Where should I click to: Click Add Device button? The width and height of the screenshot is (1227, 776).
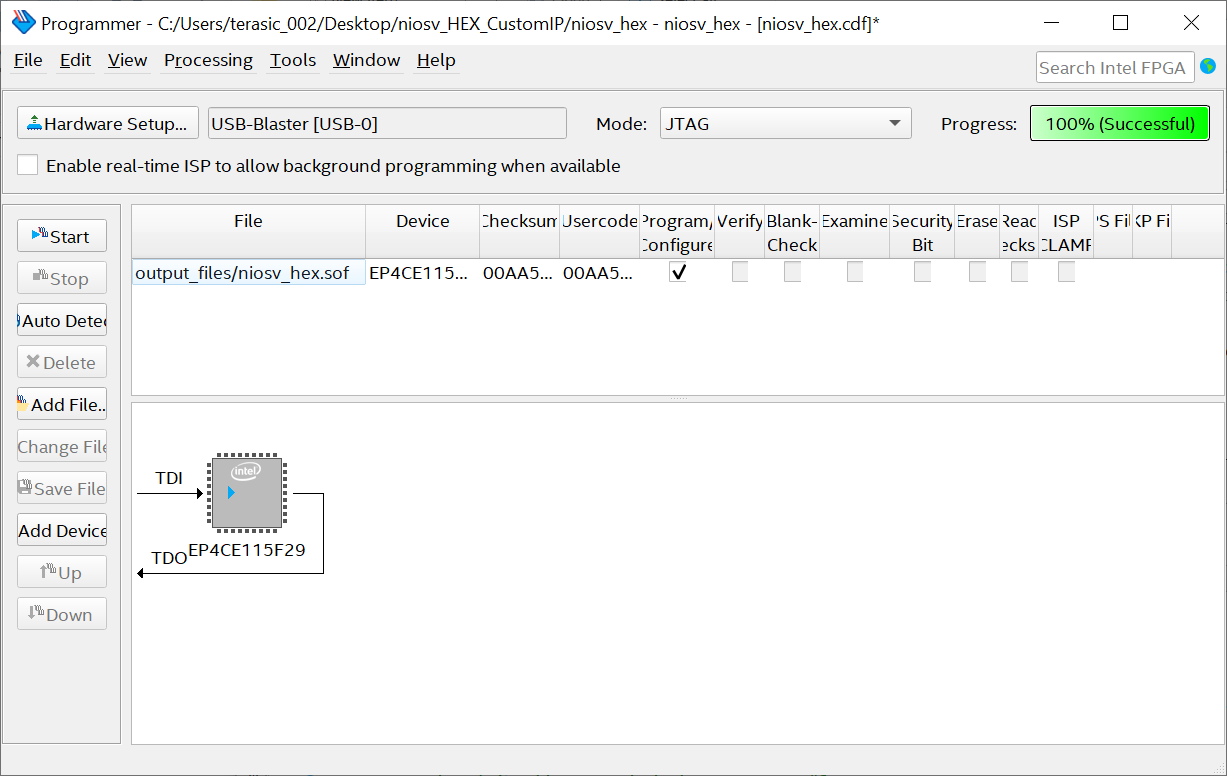62,530
